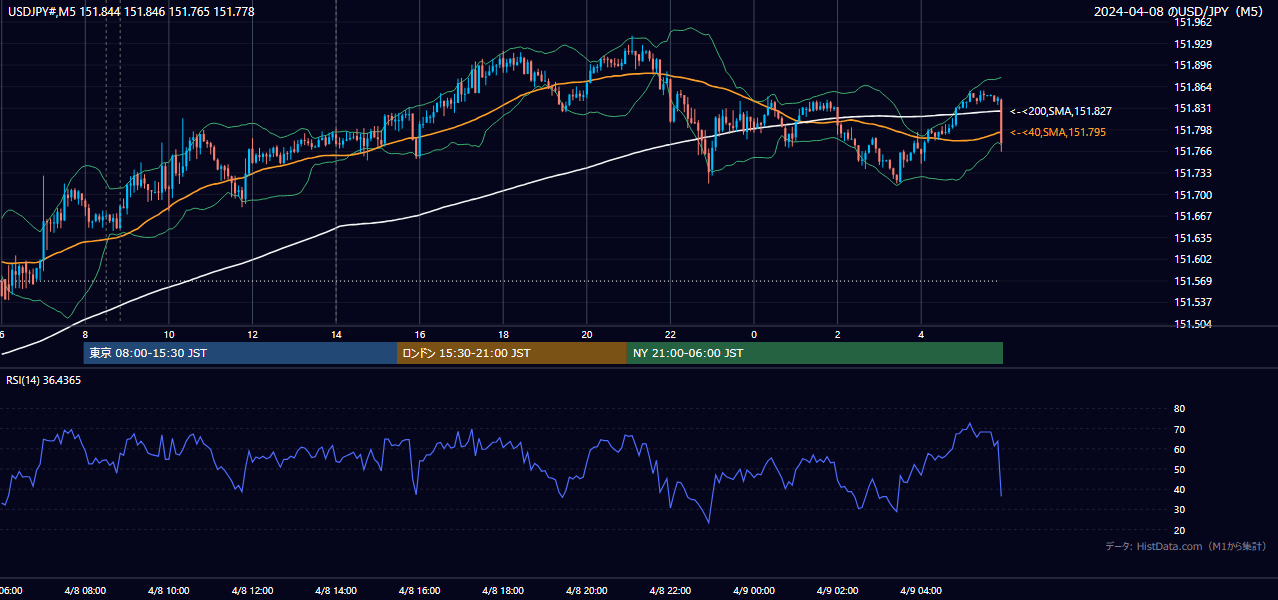Click hour label 16 below the price chart

pyautogui.click(x=420, y=334)
